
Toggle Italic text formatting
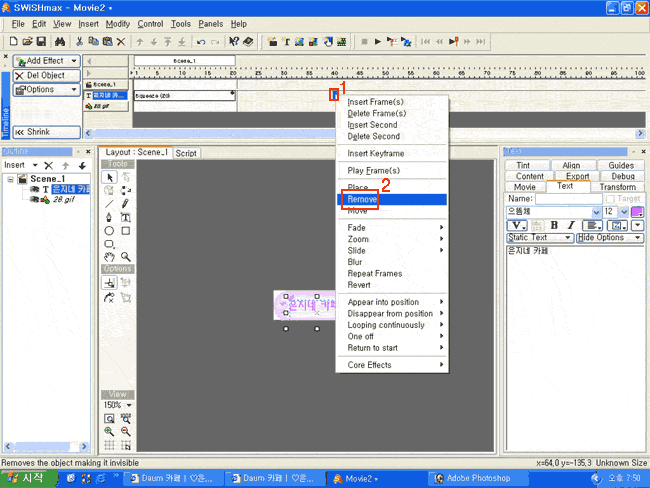click(571, 225)
